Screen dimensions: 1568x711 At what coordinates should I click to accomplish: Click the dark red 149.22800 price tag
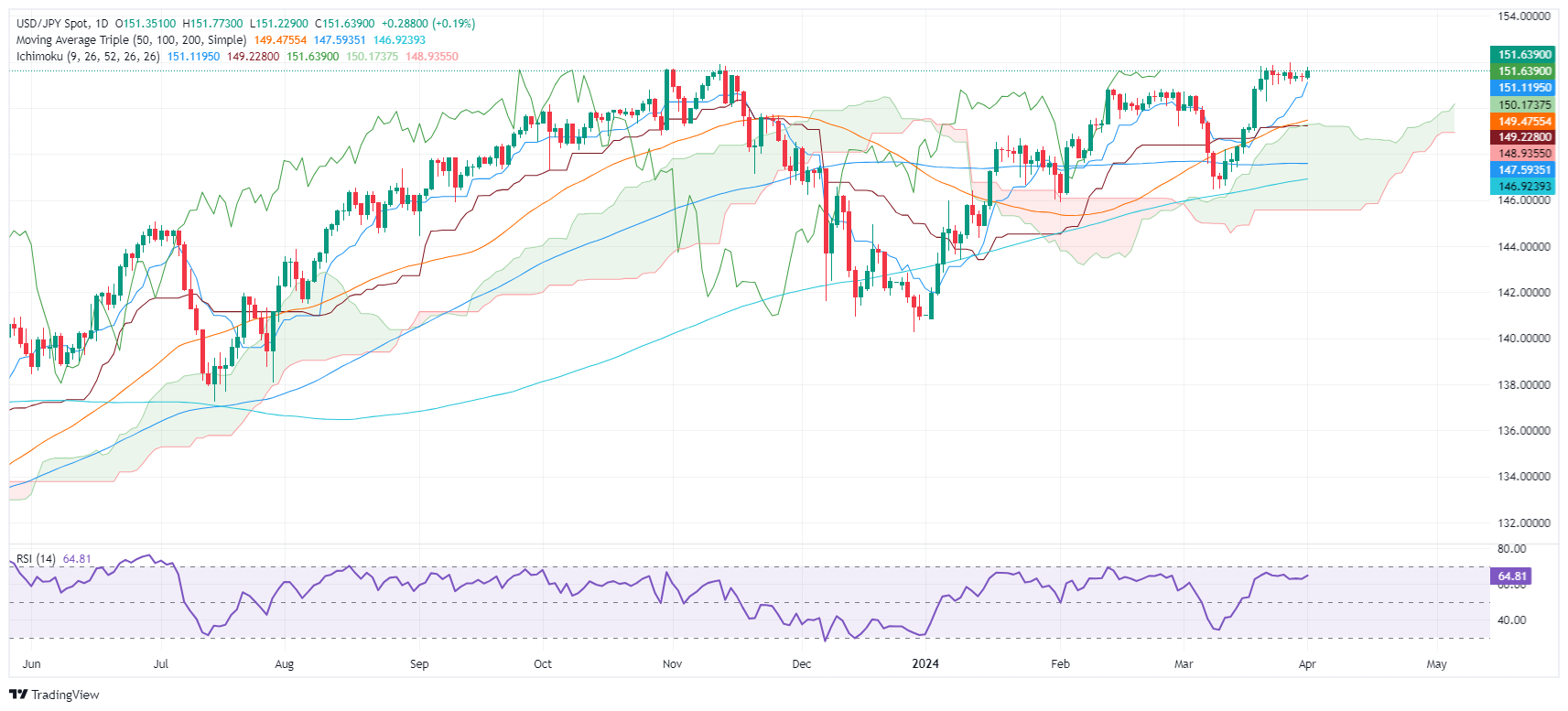point(1524,137)
